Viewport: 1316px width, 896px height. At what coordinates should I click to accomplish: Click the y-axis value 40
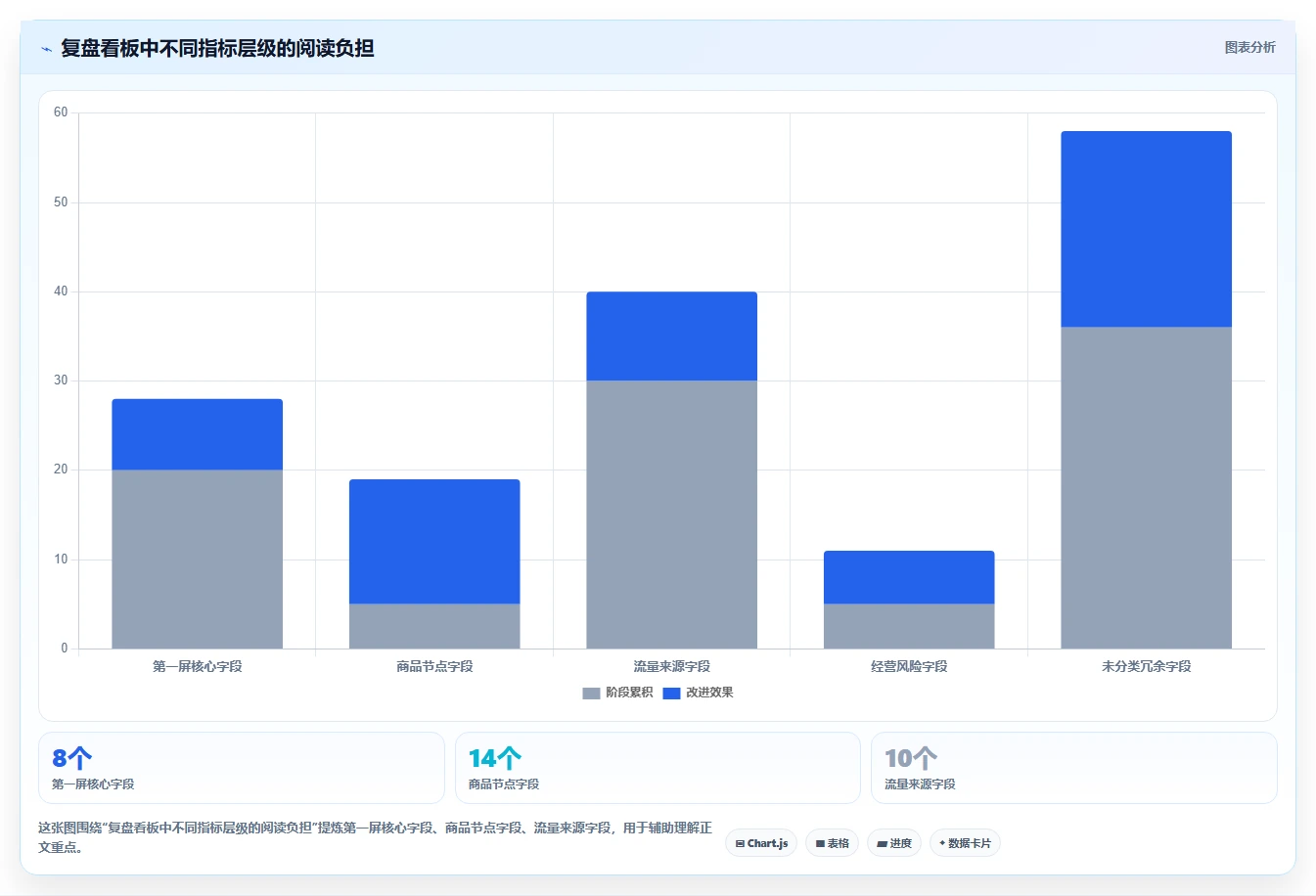pyautogui.click(x=61, y=291)
